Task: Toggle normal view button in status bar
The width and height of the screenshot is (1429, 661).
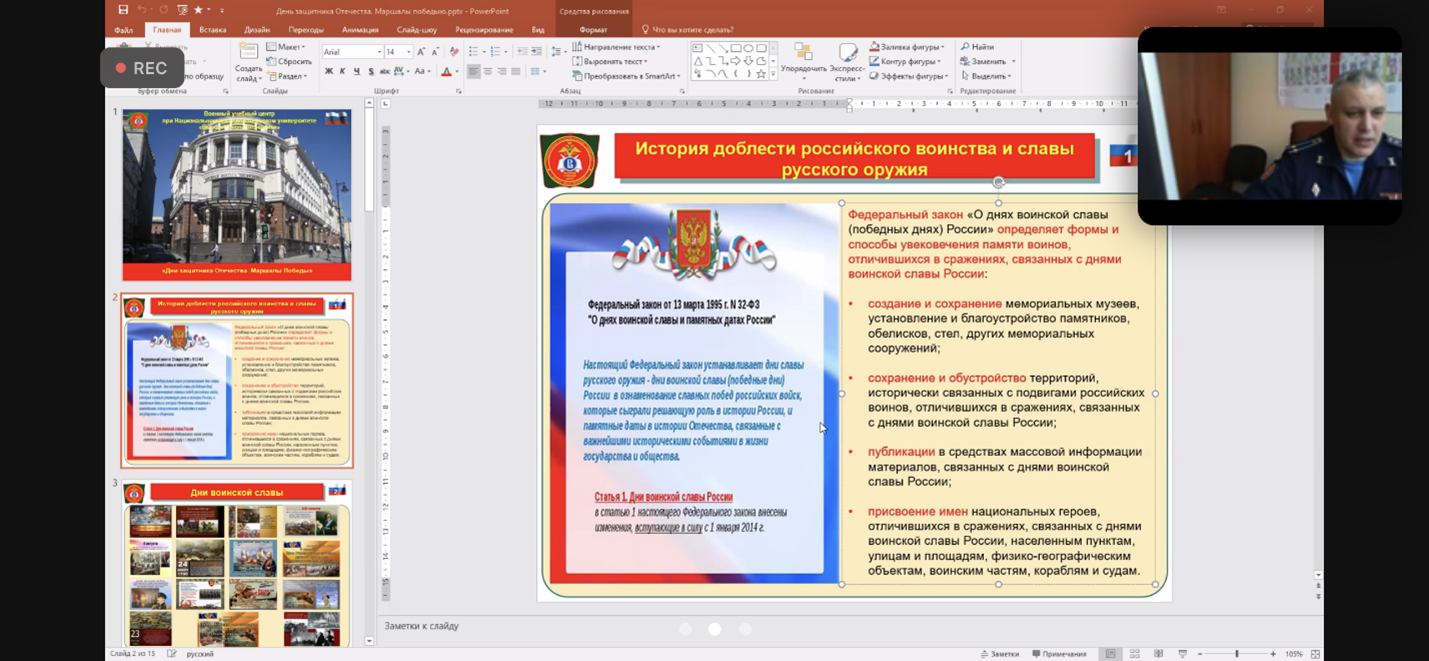Action: pos(1111,654)
